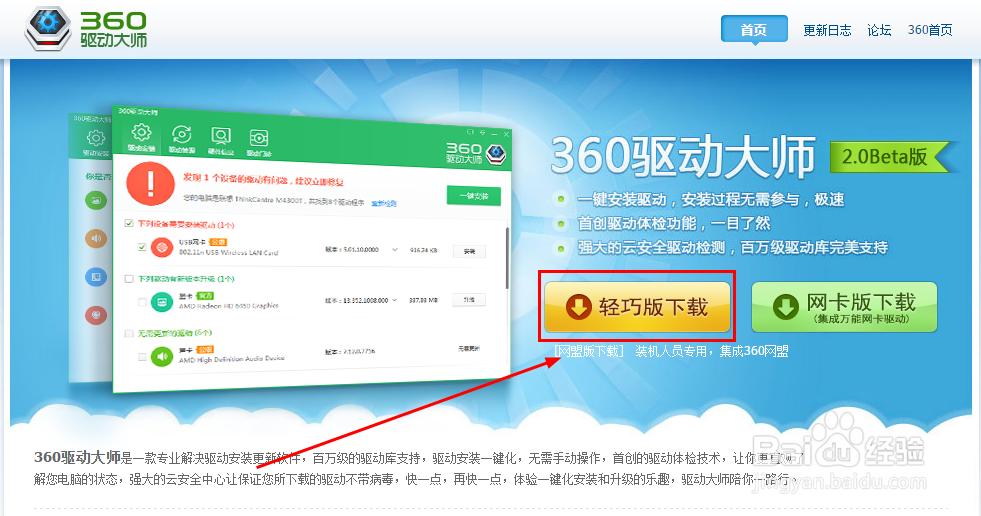Screen dimensions: 981x516
Task: Toggle the 下列驱动有新版本升级 group checkbox
Action: (x=129, y=278)
